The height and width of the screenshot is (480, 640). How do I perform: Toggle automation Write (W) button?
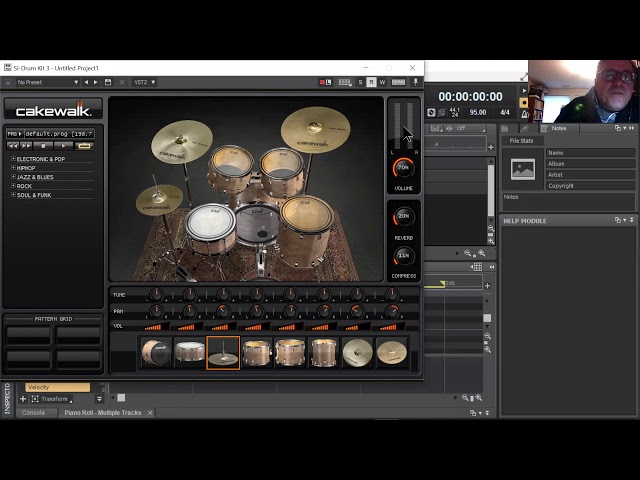tap(382, 82)
